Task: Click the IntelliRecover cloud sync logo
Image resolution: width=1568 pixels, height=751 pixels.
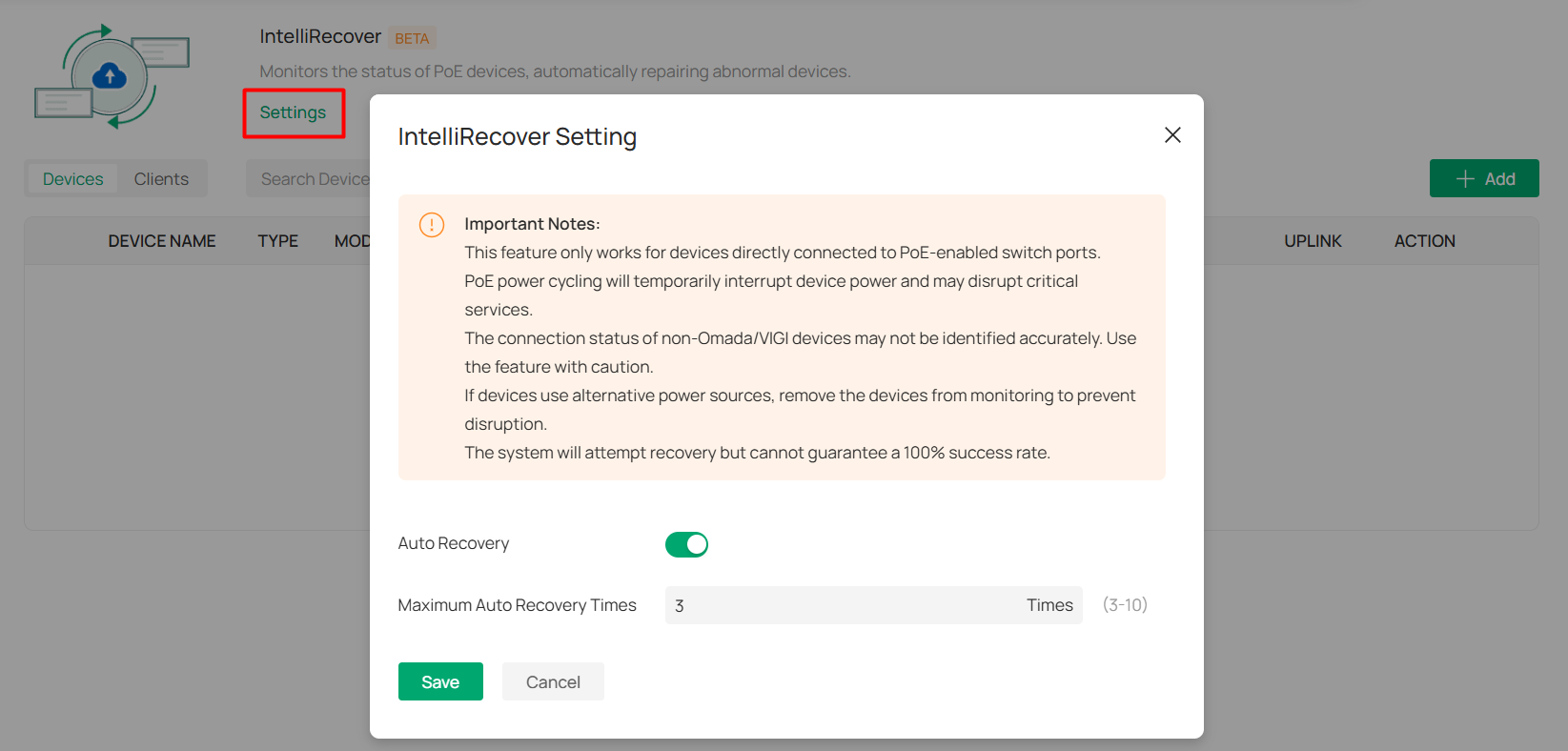Action: click(112, 76)
